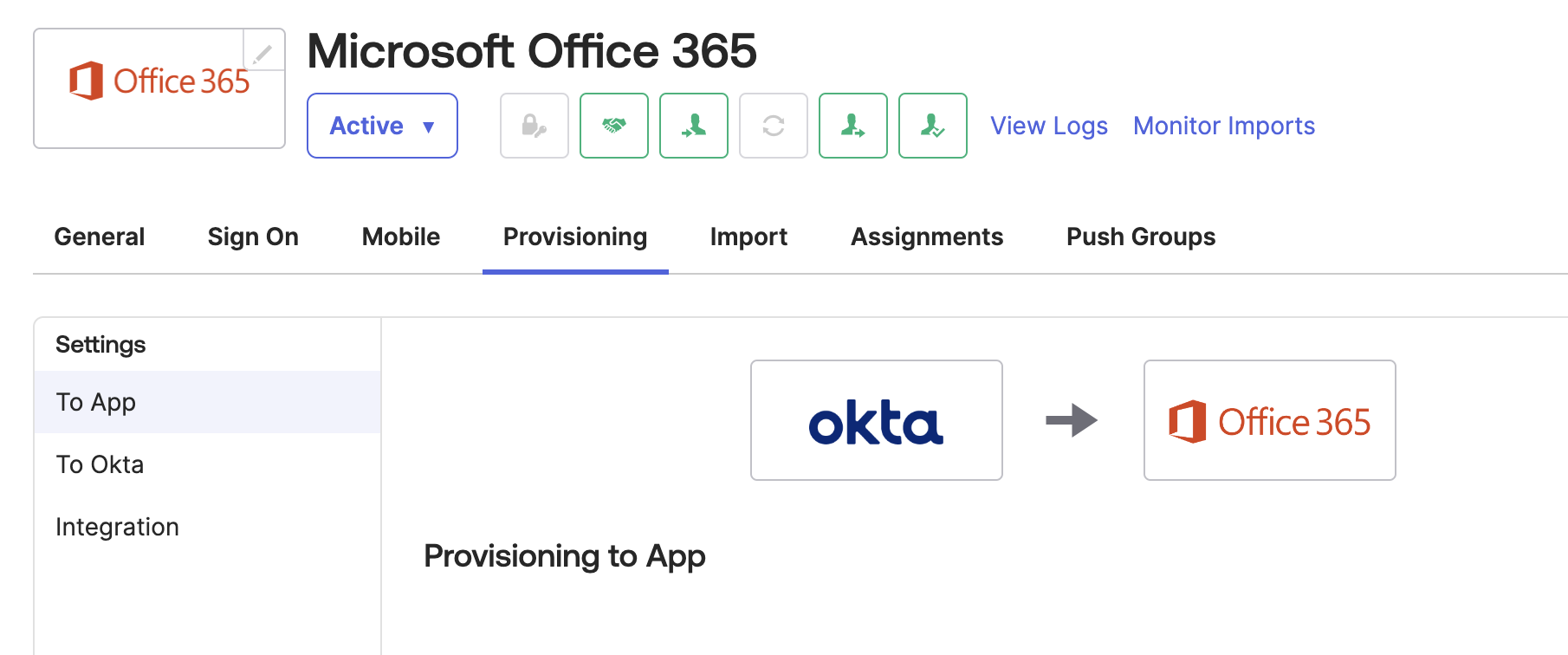Open the Active status dropdown
Screen dimensions: 1568x655
[x=382, y=126]
